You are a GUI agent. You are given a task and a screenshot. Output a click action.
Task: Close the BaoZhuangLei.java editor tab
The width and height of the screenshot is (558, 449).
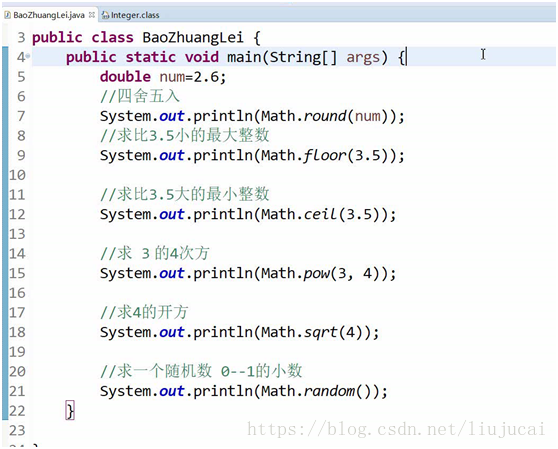click(x=92, y=15)
